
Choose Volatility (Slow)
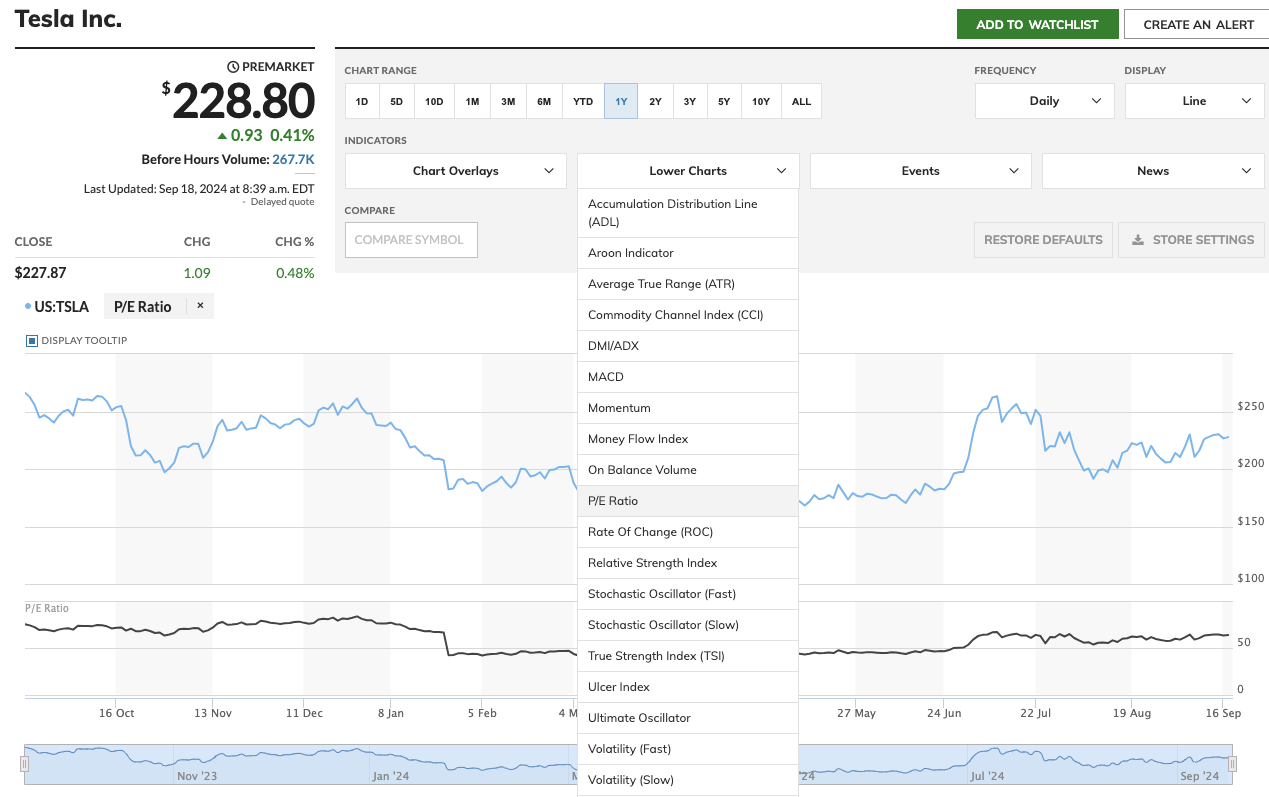688,780
